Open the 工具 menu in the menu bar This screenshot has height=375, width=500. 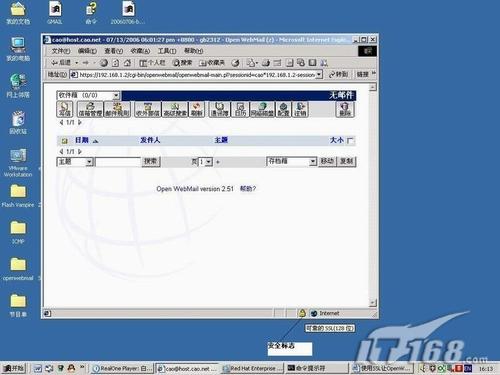click(167, 51)
